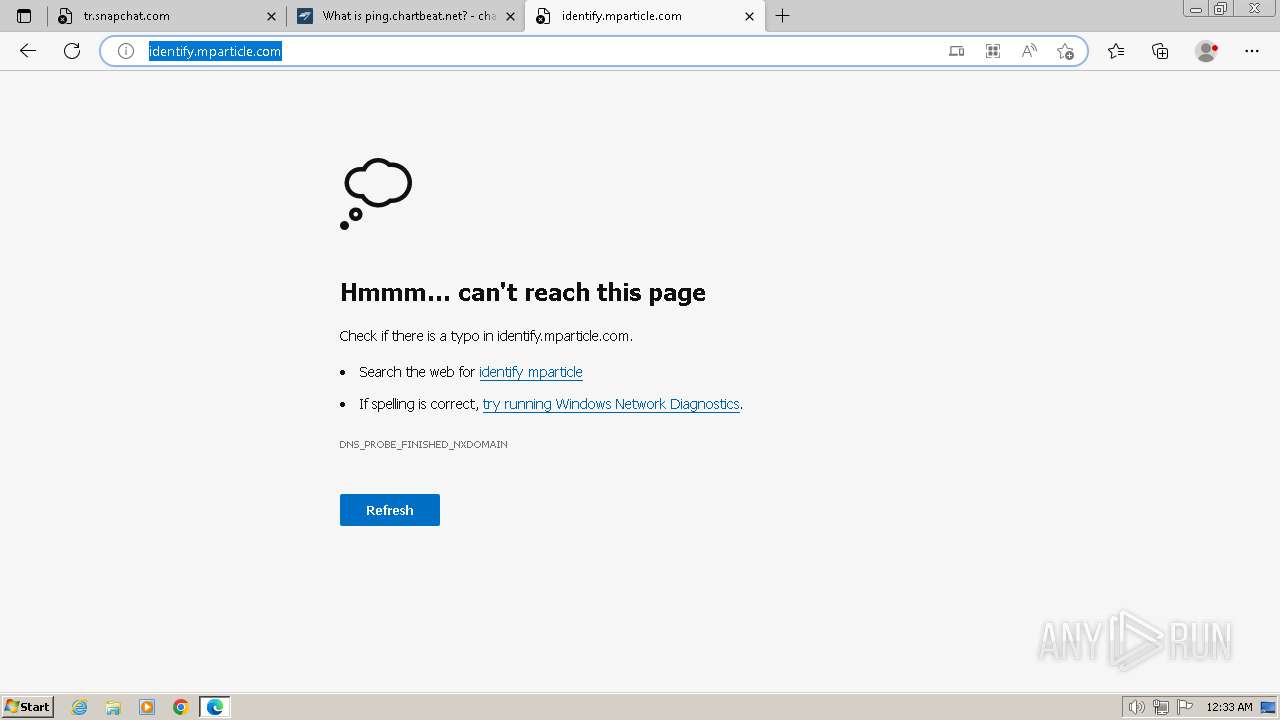Viewport: 1280px width, 720px height.
Task: Open the media player taskbar icon
Action: click(x=147, y=707)
